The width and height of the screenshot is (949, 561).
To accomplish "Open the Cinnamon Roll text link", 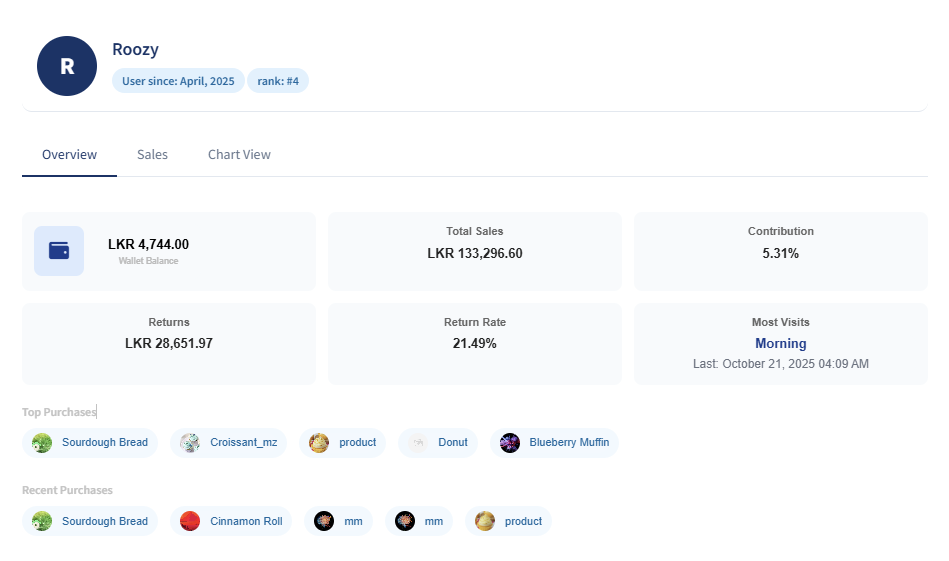I will (246, 521).
